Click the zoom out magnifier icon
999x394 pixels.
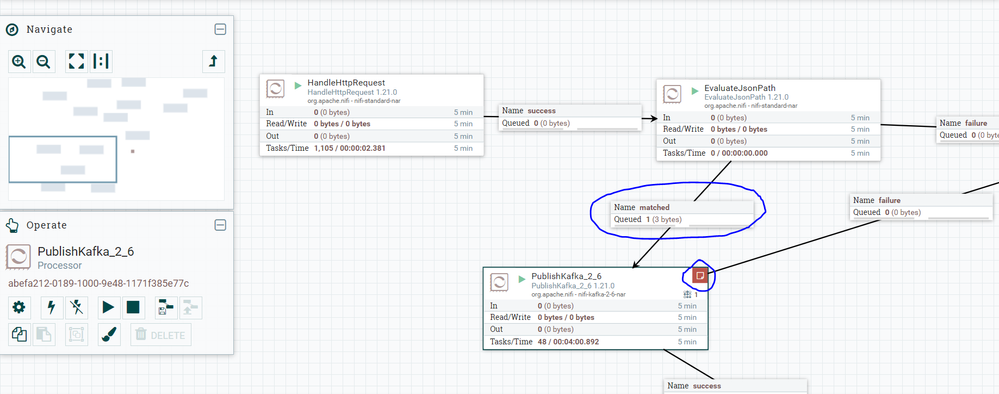coord(43,62)
